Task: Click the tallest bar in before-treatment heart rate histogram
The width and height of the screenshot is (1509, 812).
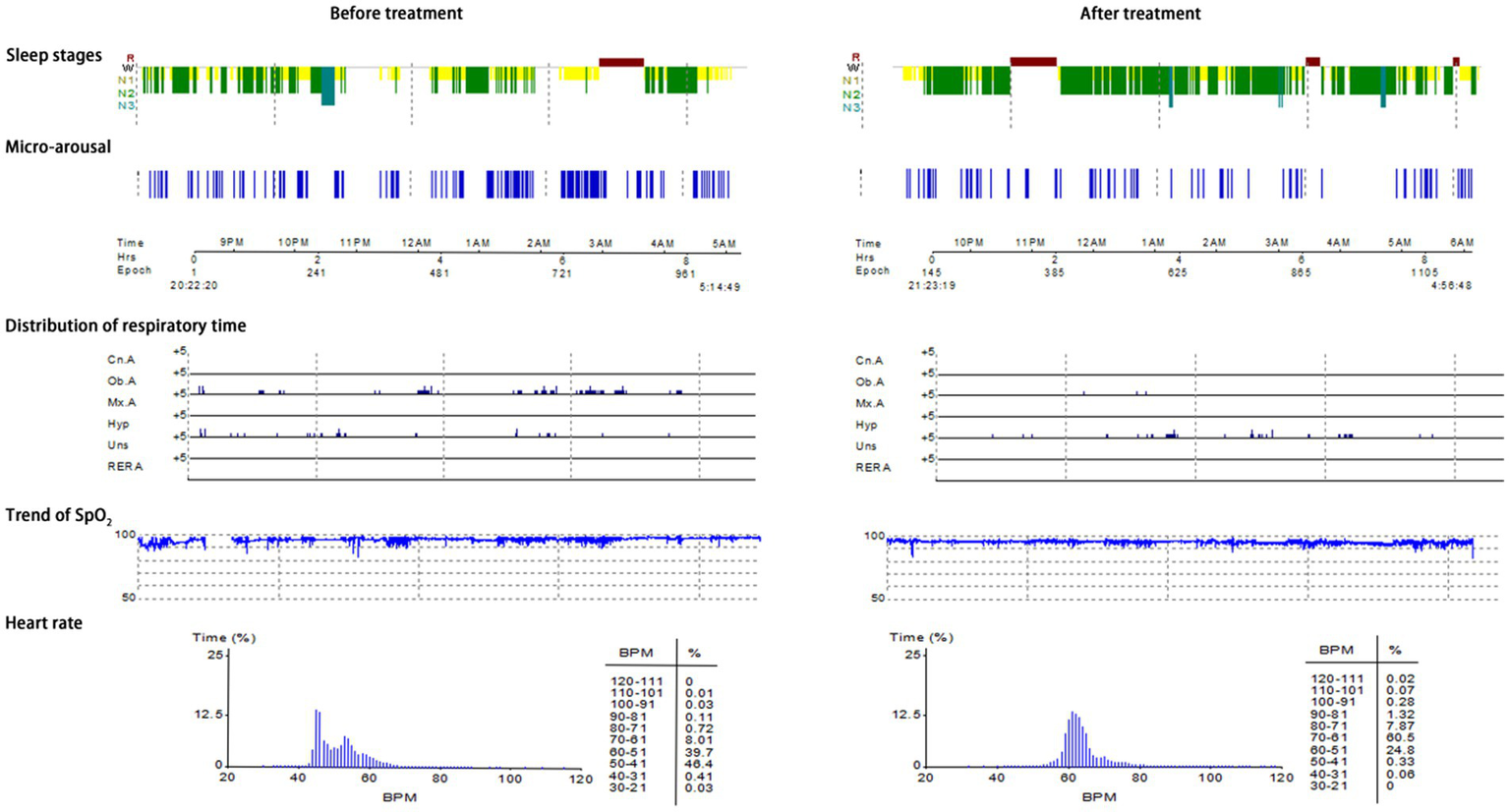Action: [x=317, y=737]
